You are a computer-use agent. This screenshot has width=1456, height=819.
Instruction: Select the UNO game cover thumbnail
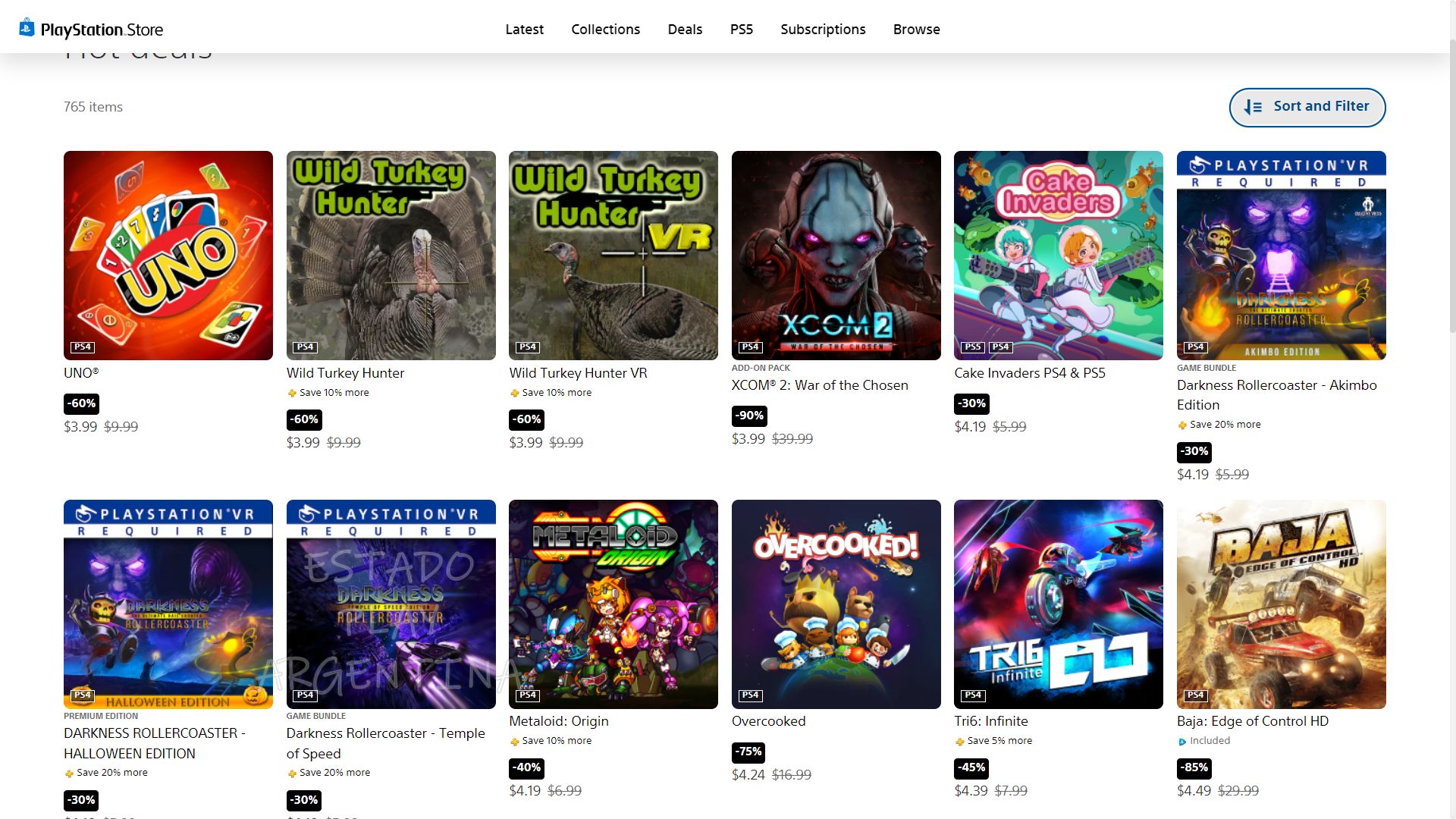(168, 255)
